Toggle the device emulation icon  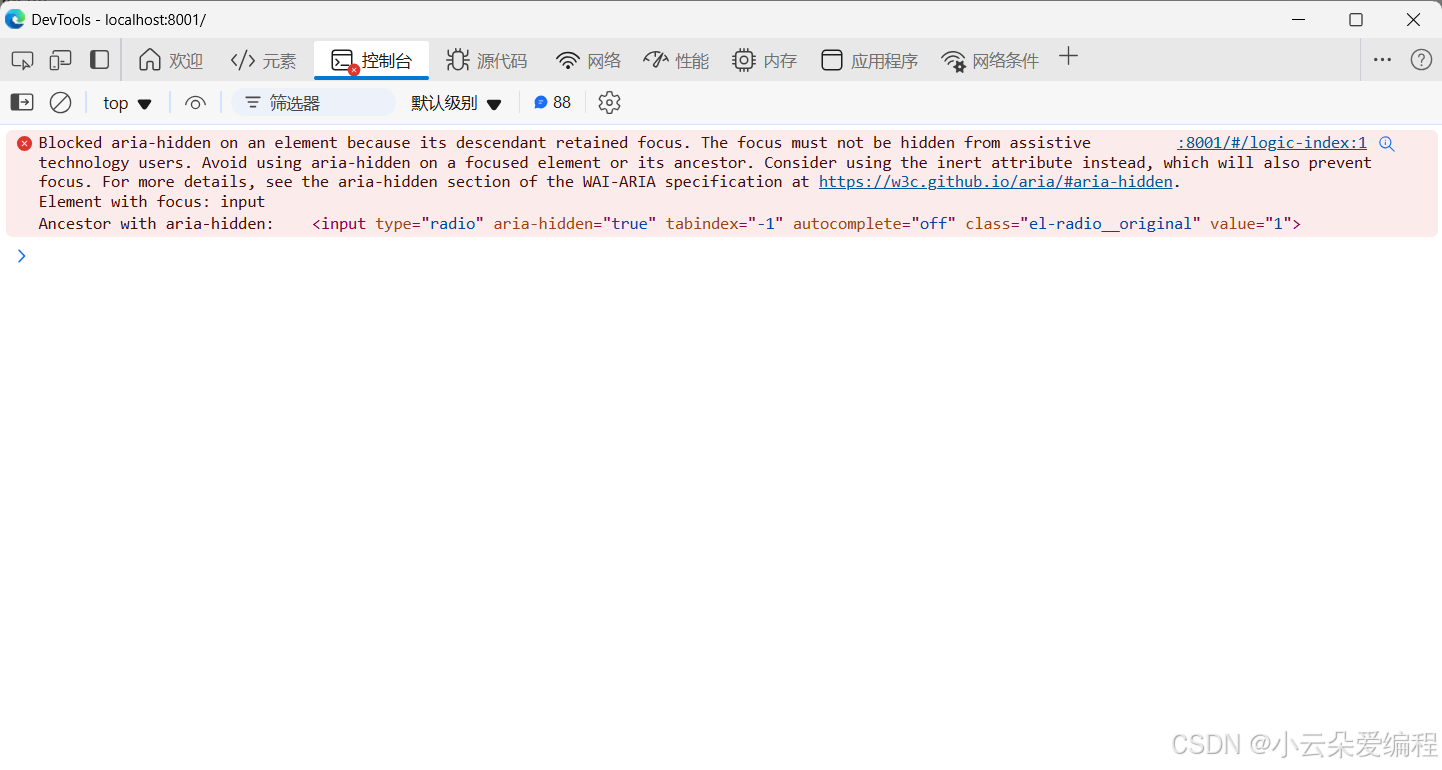60,60
